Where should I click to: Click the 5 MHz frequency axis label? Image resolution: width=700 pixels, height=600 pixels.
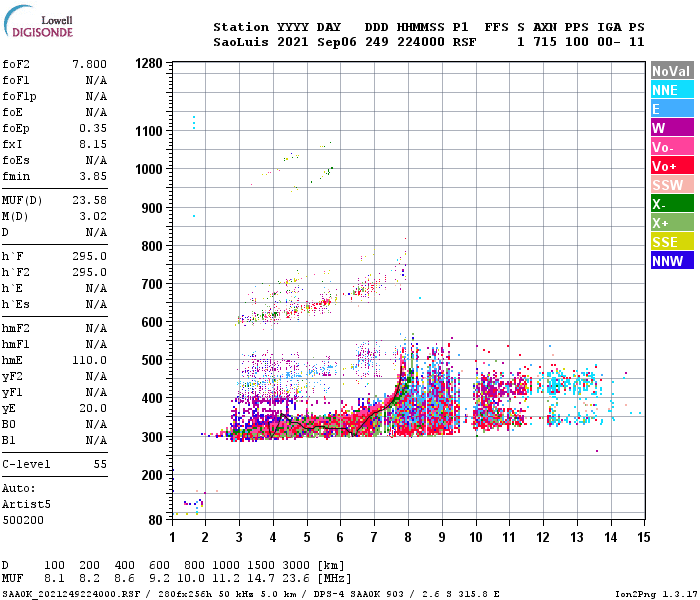[x=307, y=537]
